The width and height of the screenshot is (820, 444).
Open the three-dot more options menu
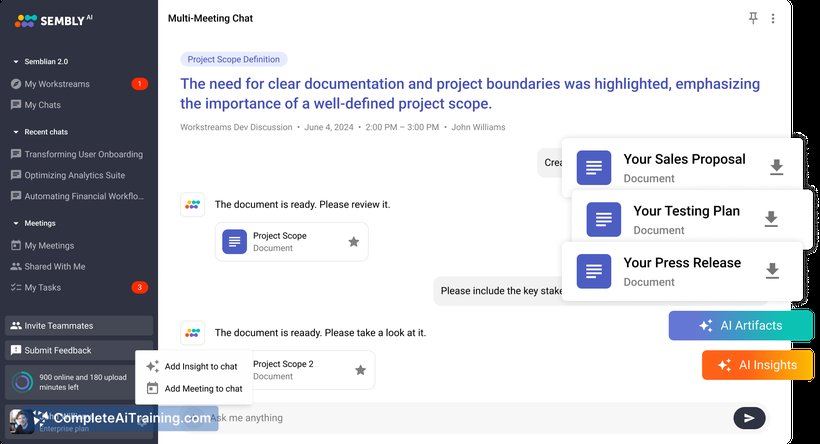[773, 18]
